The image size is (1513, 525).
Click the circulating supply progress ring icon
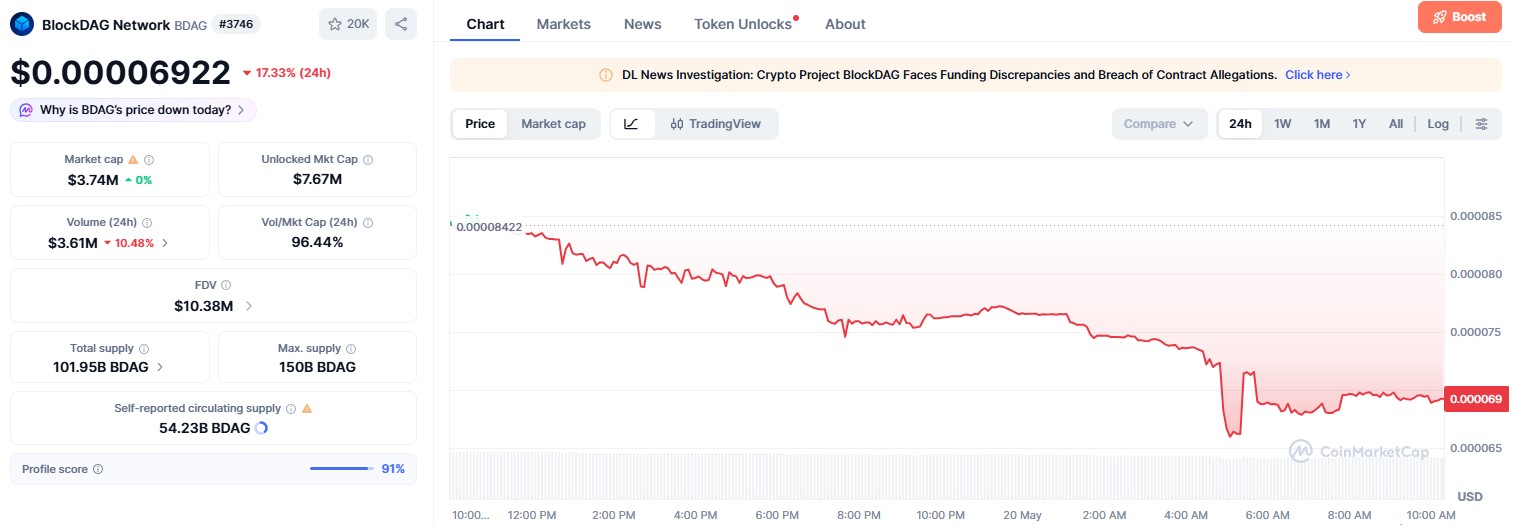(261, 428)
